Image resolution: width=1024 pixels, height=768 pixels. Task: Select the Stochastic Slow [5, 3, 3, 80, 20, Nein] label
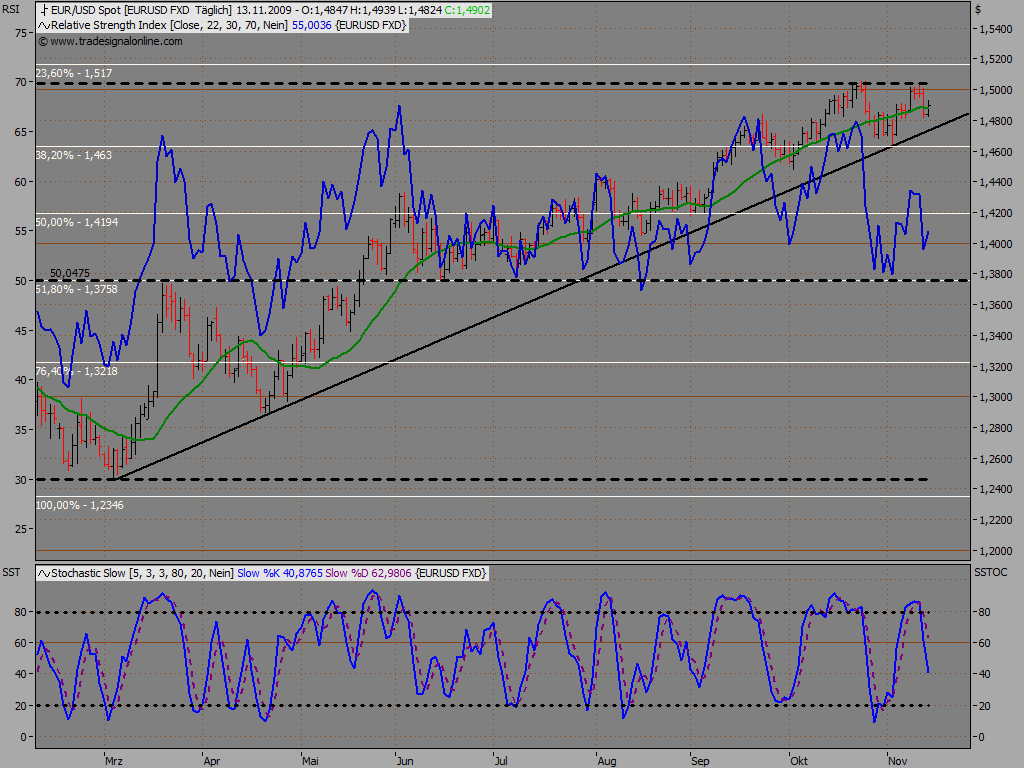coord(142,573)
